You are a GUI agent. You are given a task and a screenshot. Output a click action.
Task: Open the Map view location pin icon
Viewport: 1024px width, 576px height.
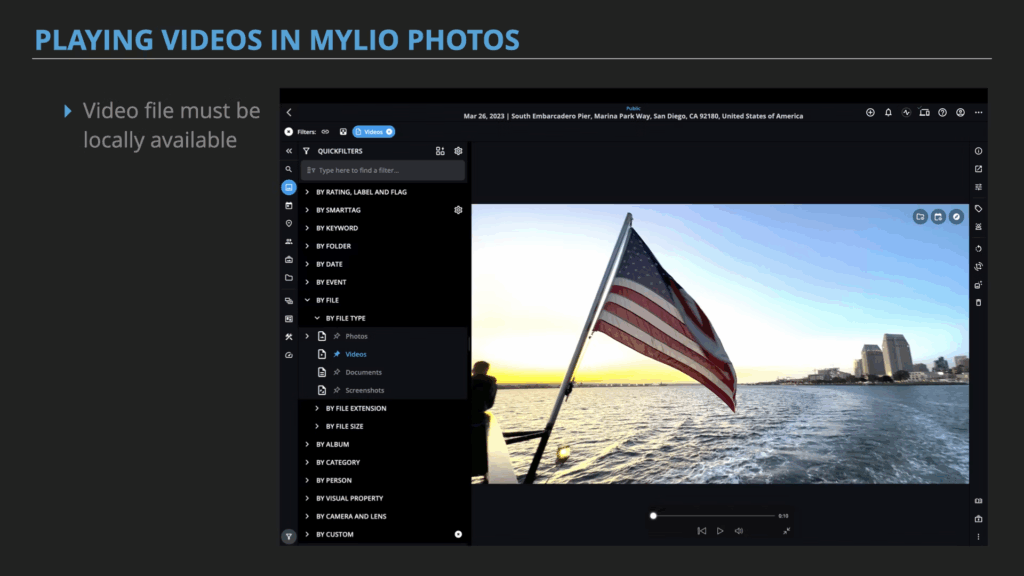[289, 224]
